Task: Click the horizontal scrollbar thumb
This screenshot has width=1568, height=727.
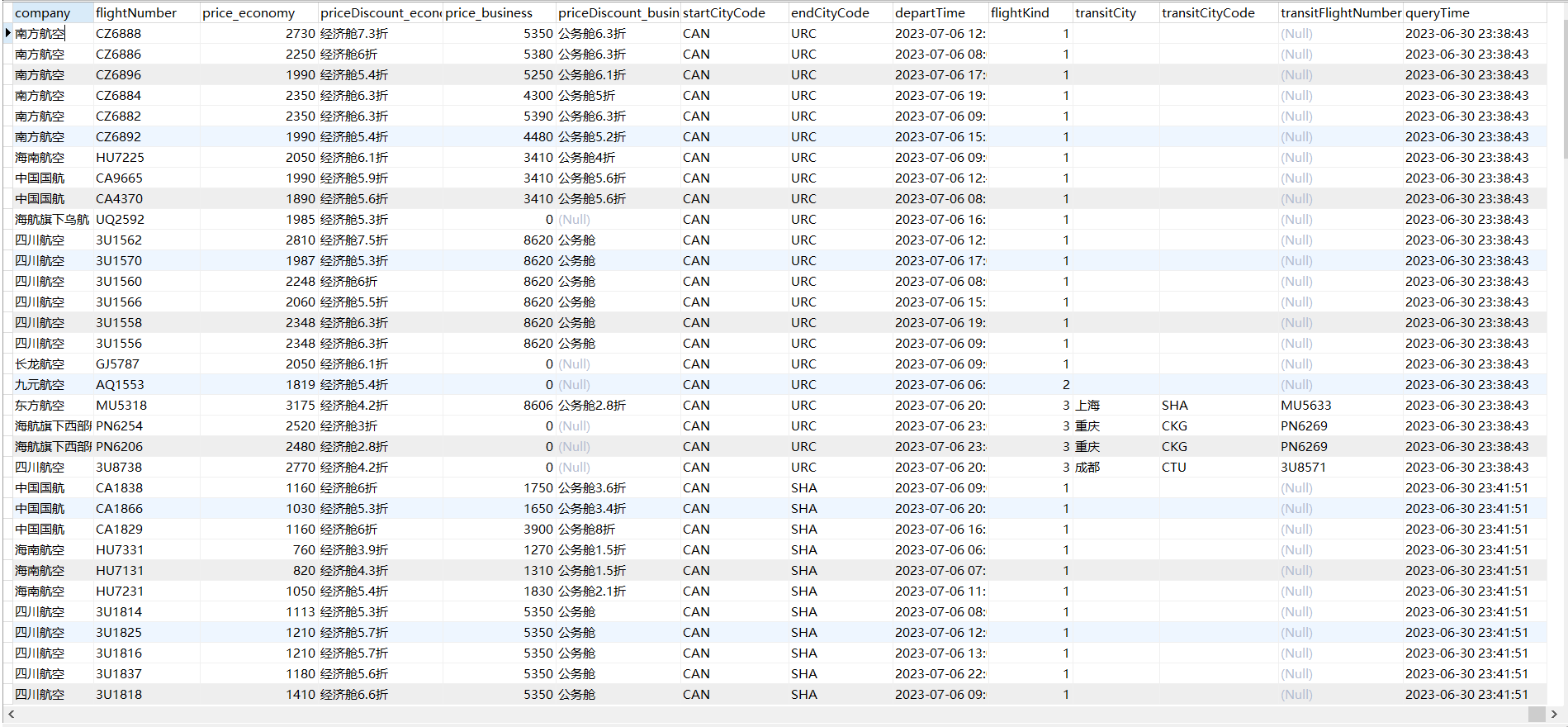Action: [x=1537, y=714]
